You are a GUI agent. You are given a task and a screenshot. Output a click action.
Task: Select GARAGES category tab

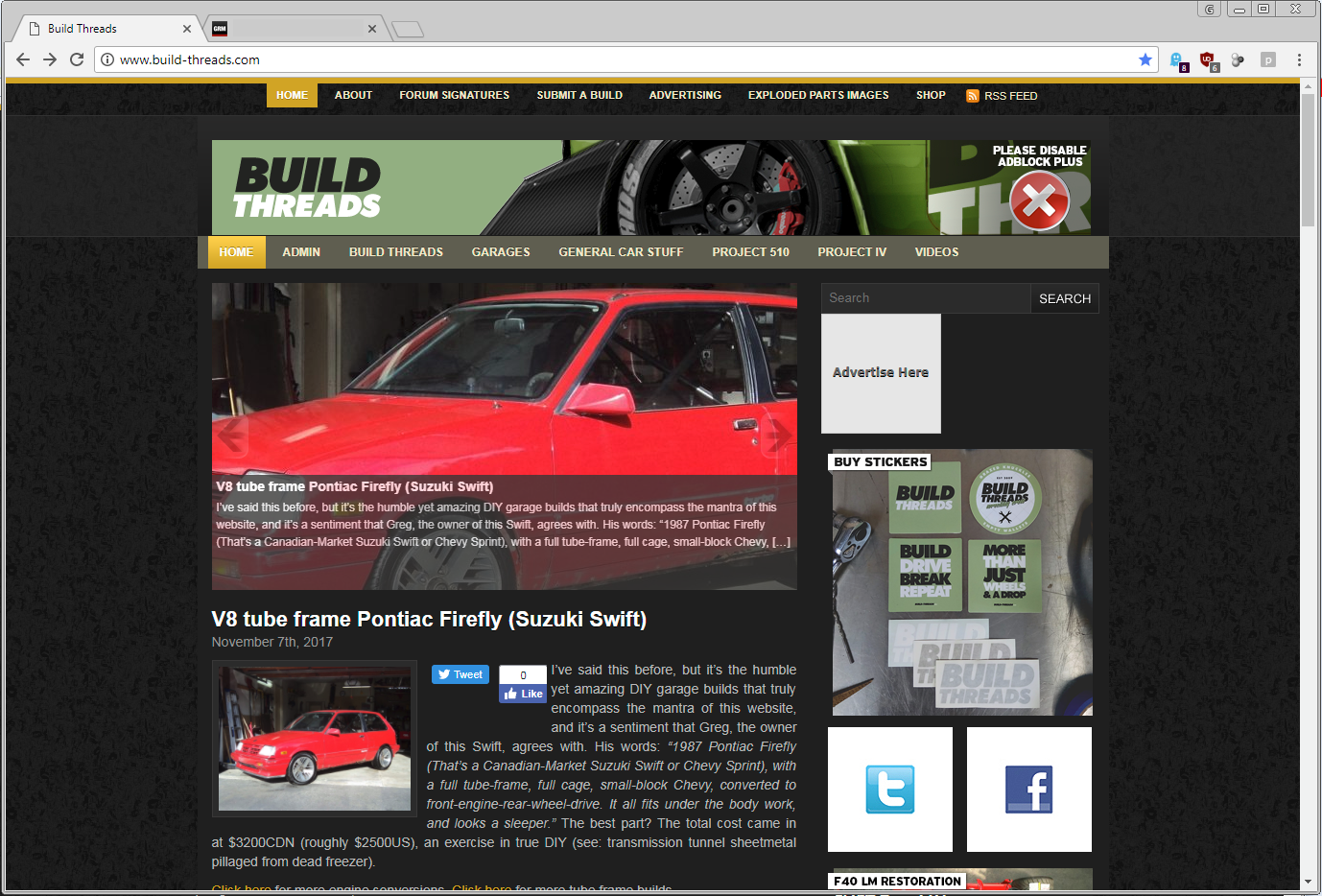tap(501, 252)
